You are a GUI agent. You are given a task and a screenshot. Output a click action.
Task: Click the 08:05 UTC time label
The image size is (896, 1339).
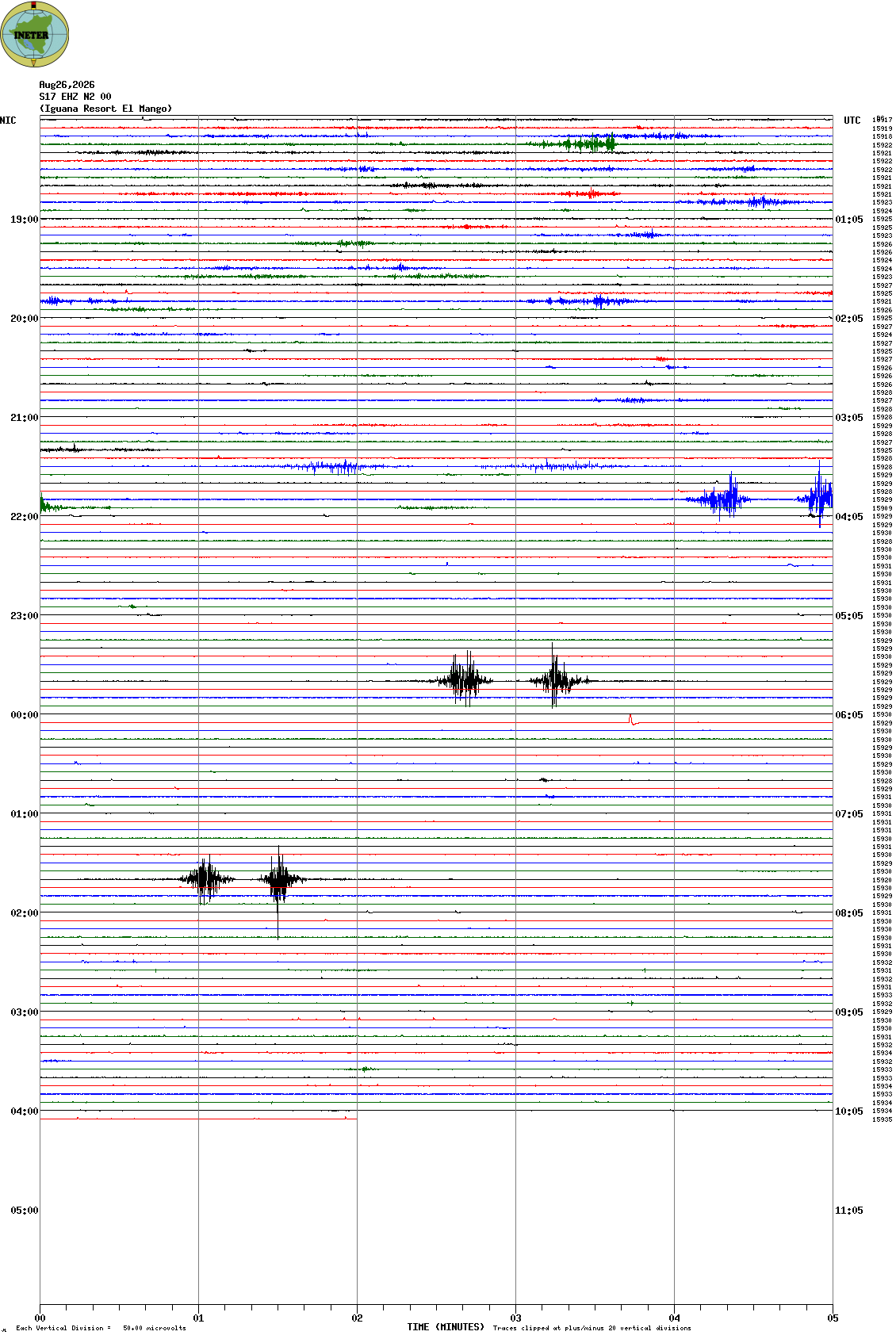tap(849, 913)
